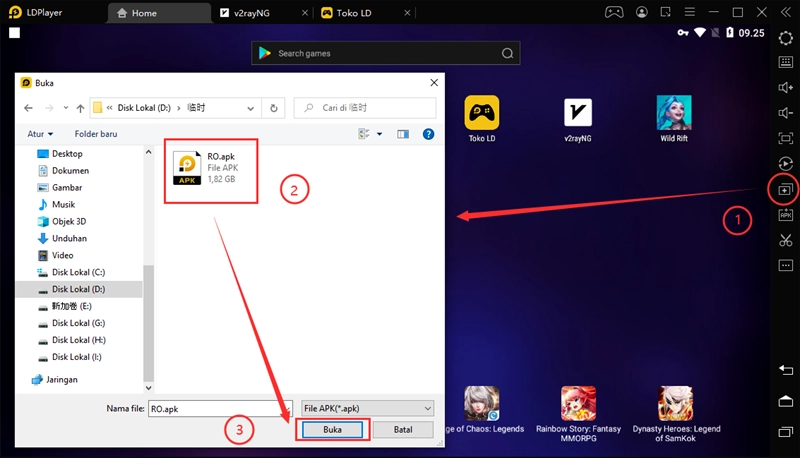The image size is (800, 458).
Task: Toggle fullscreen icon in sidebar
Action: pos(786,138)
